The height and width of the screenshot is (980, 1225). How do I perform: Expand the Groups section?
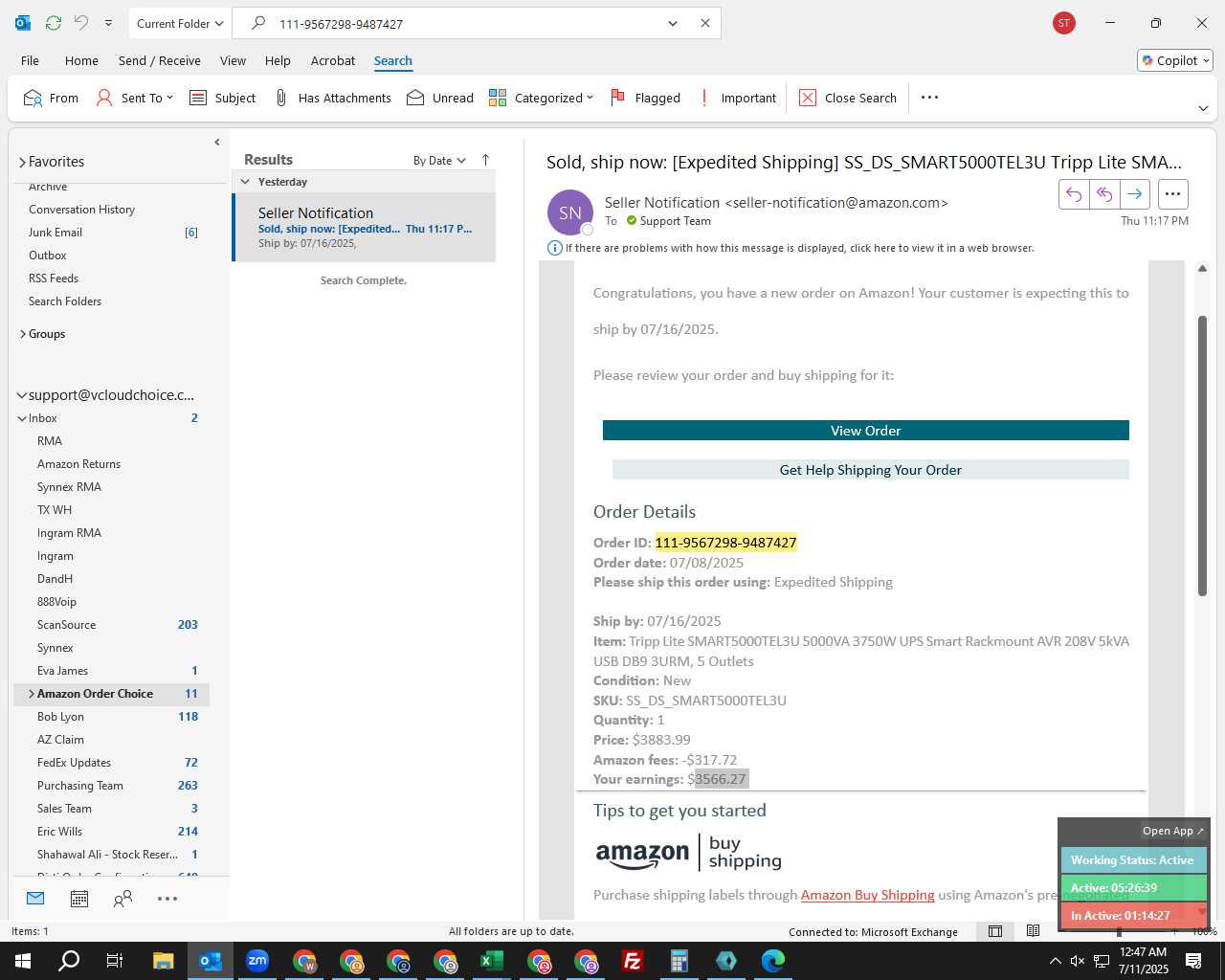22,334
